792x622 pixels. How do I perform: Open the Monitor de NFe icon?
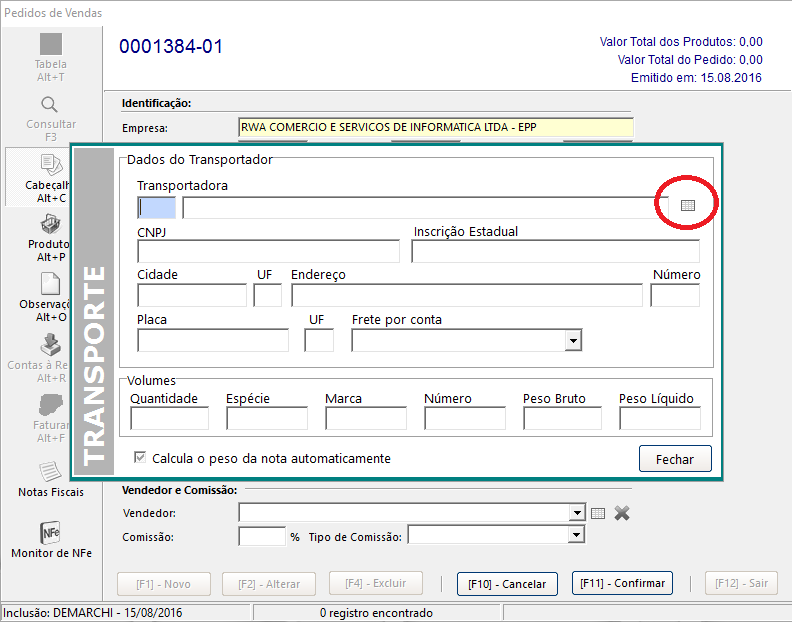(x=51, y=533)
